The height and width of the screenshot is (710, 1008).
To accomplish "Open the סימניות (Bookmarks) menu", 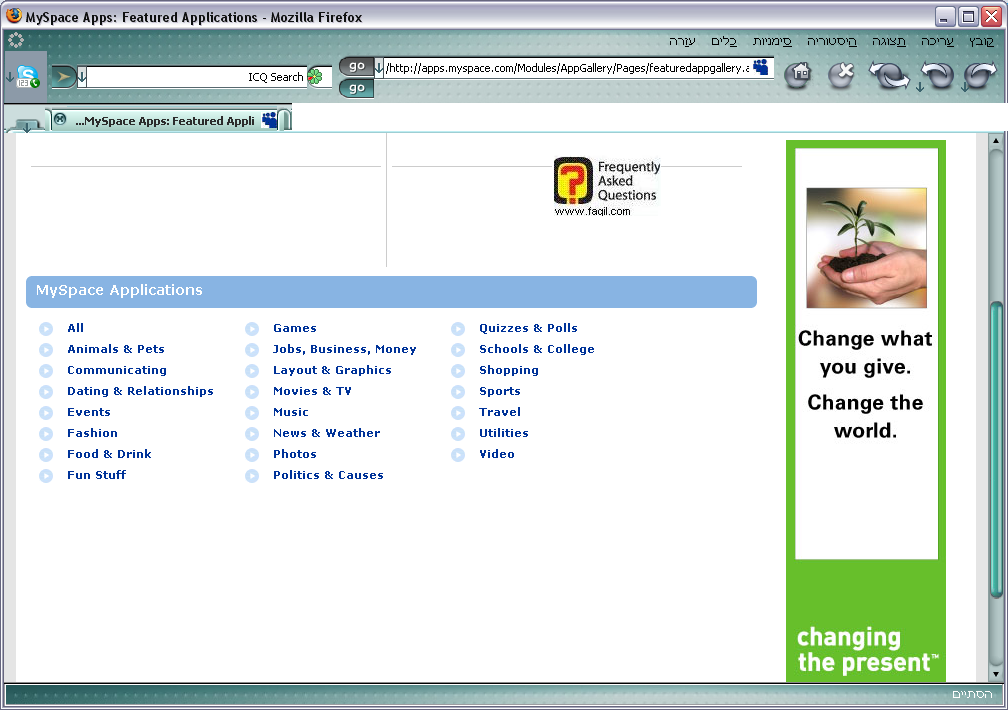I will coord(772,41).
